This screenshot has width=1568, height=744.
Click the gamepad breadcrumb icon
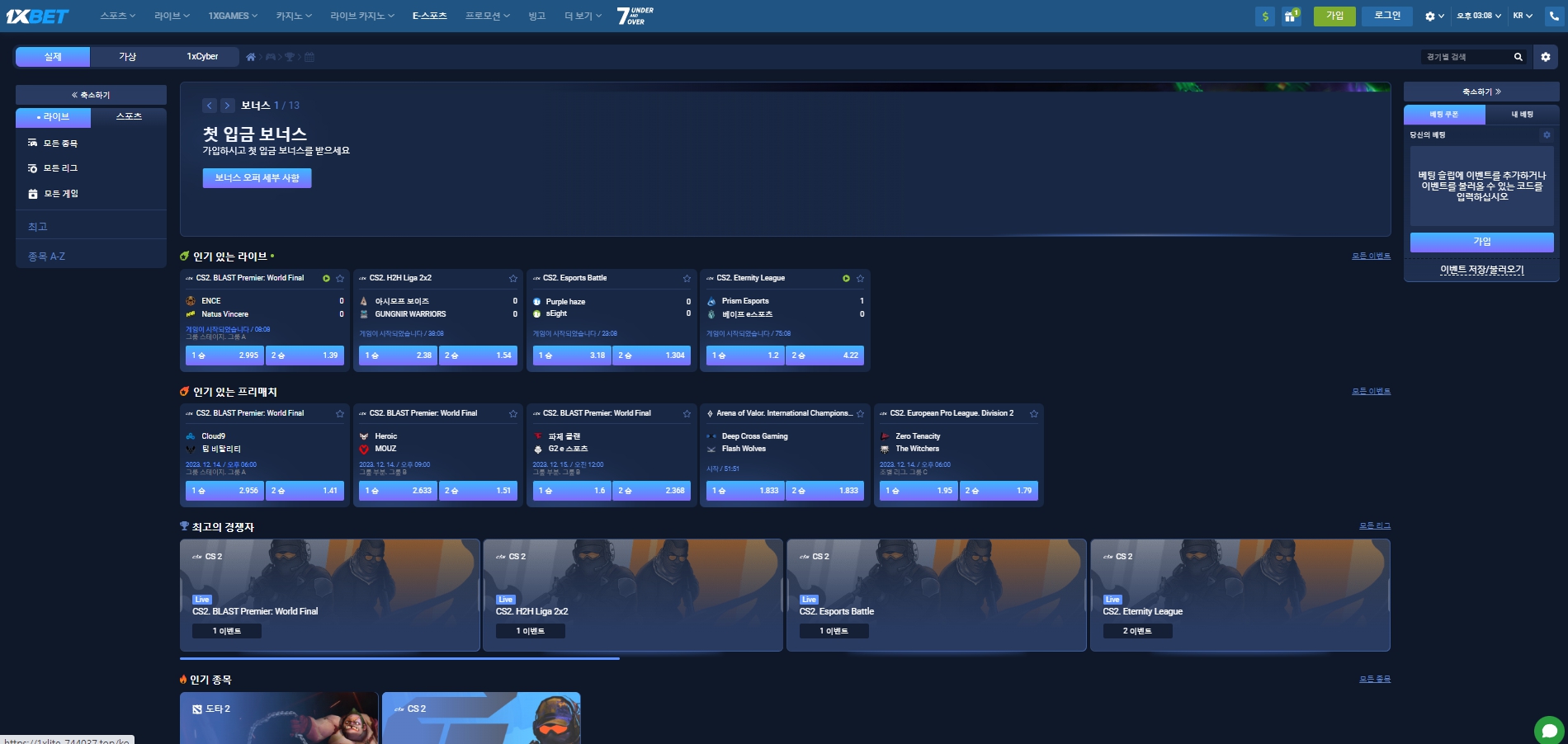271,57
